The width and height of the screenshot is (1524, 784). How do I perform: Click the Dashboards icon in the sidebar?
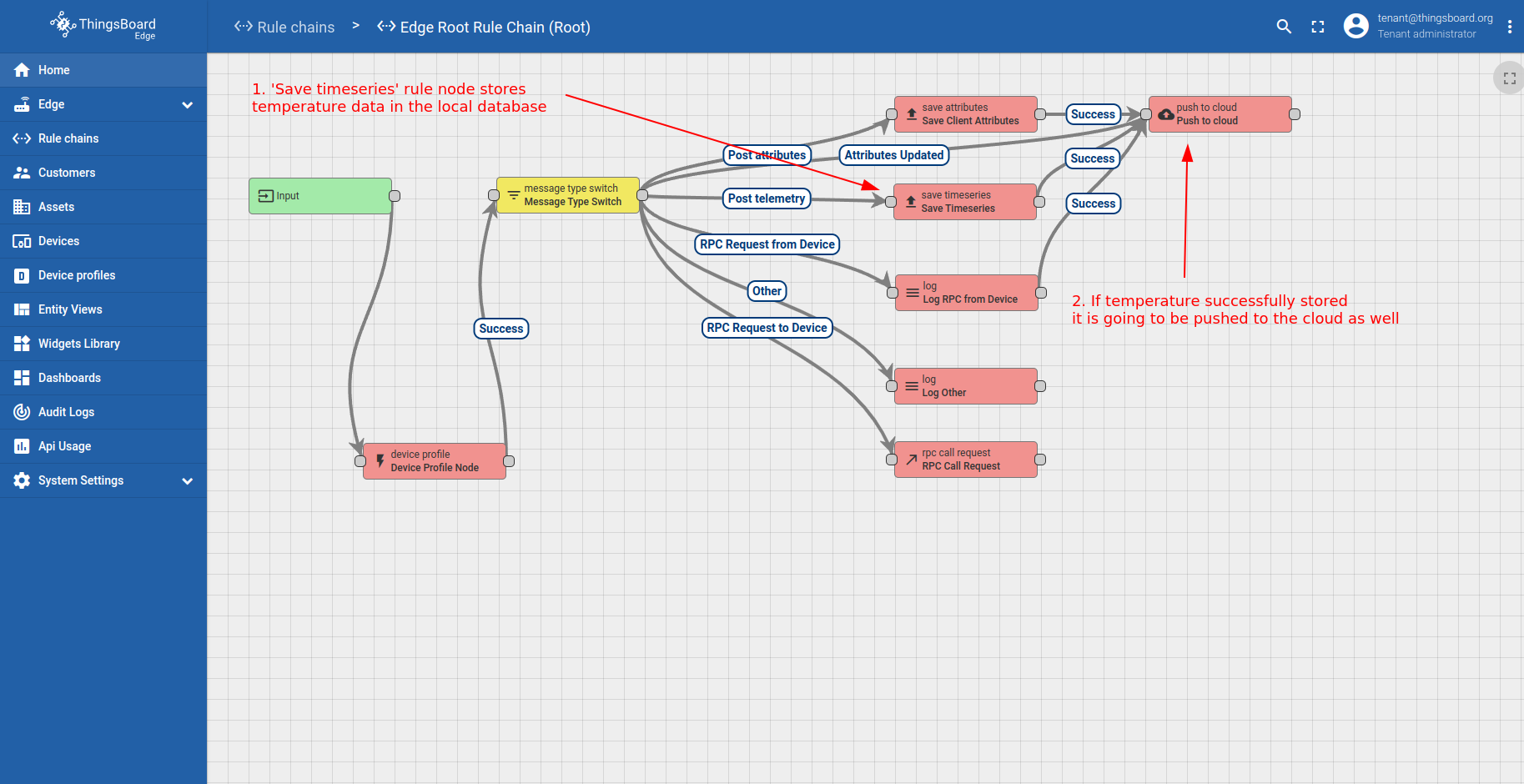click(22, 378)
